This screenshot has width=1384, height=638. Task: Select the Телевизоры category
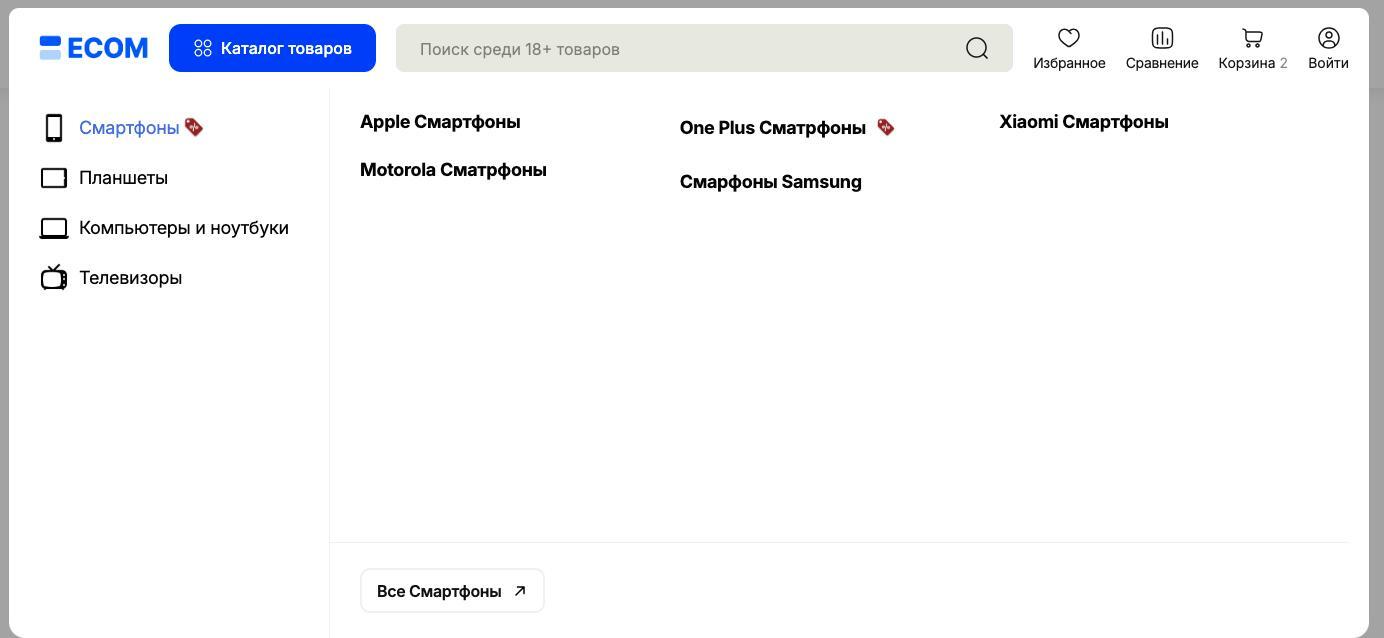130,278
